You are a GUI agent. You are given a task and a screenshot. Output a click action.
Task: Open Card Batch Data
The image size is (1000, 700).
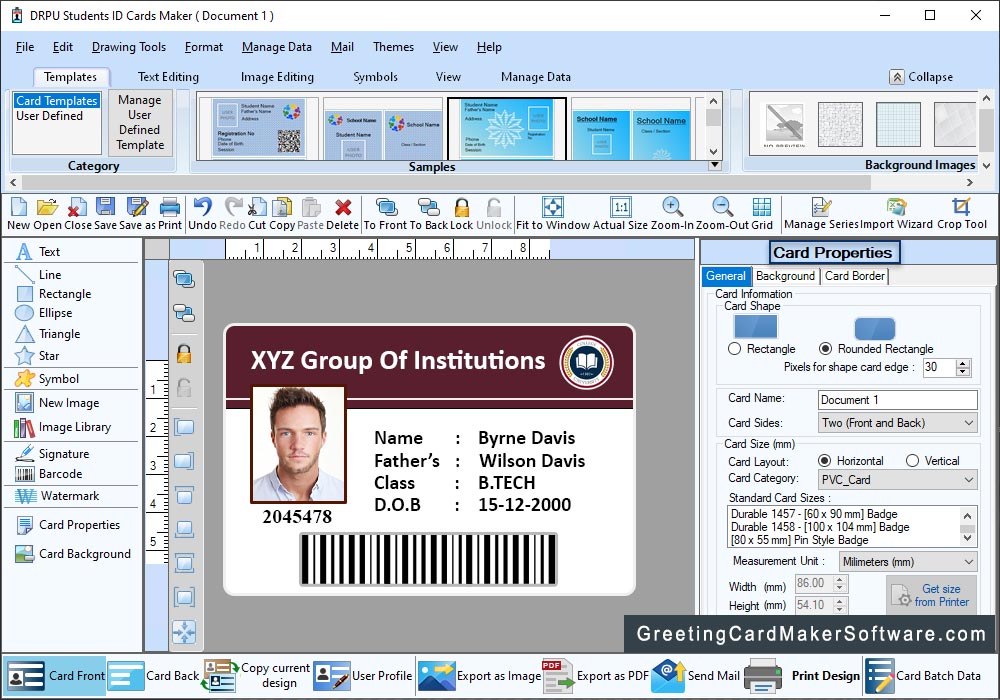pos(923,676)
